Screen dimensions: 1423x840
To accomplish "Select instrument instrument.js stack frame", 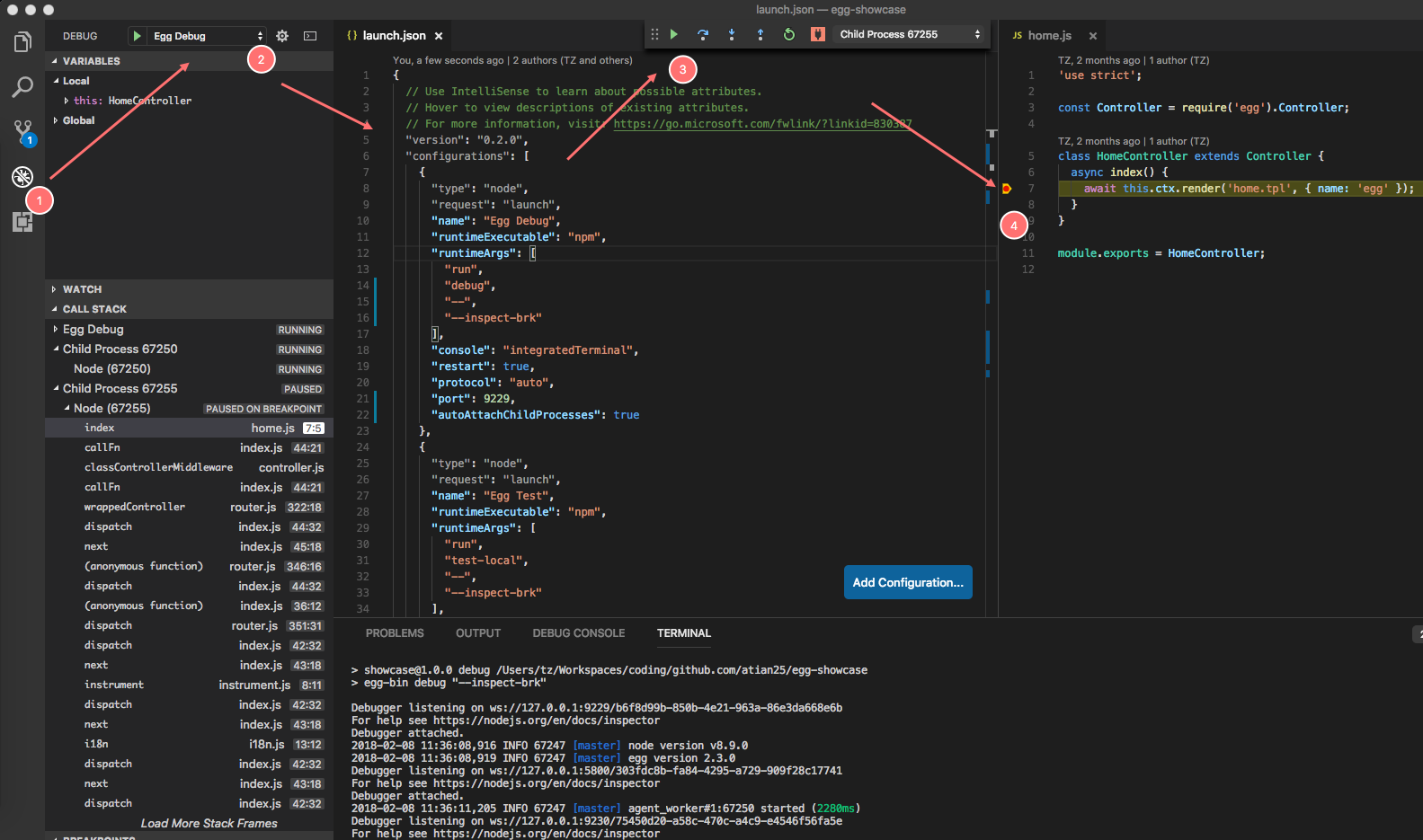I will pos(189,685).
